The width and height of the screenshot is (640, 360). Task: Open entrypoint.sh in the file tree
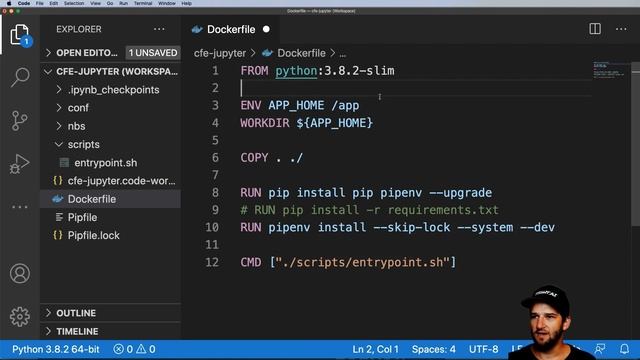(x=111, y=163)
